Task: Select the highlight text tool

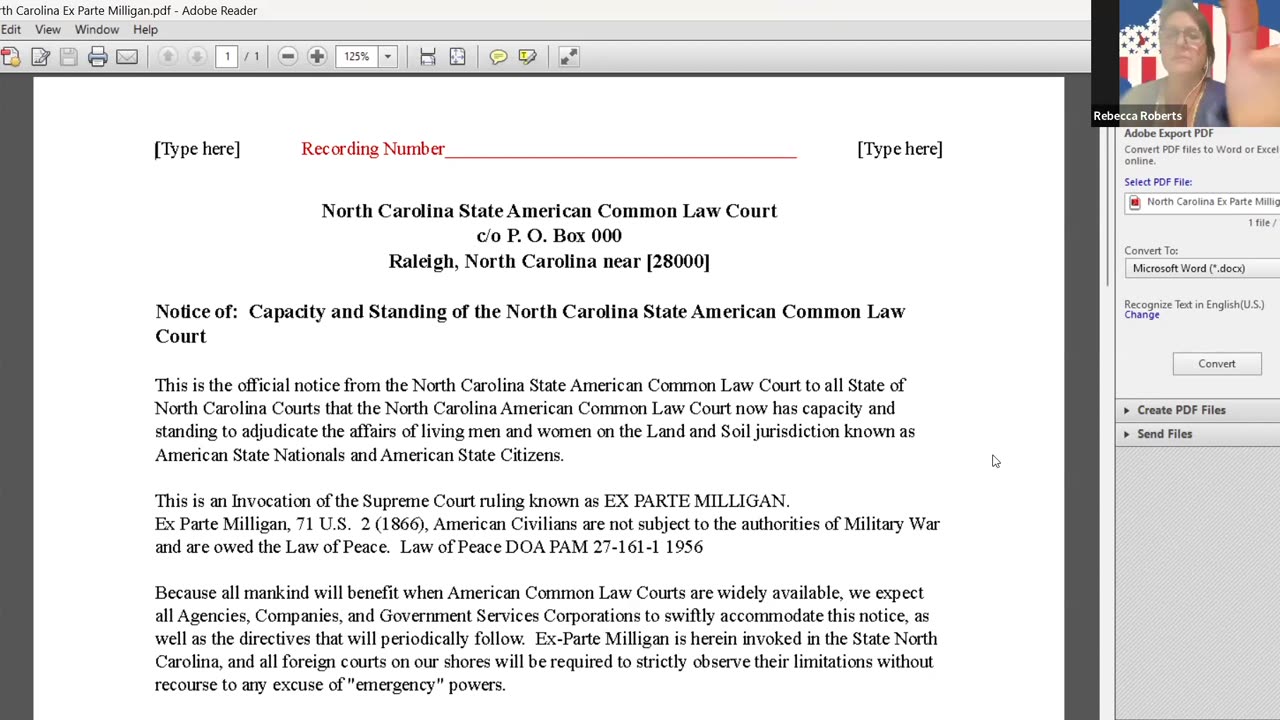Action: click(527, 57)
